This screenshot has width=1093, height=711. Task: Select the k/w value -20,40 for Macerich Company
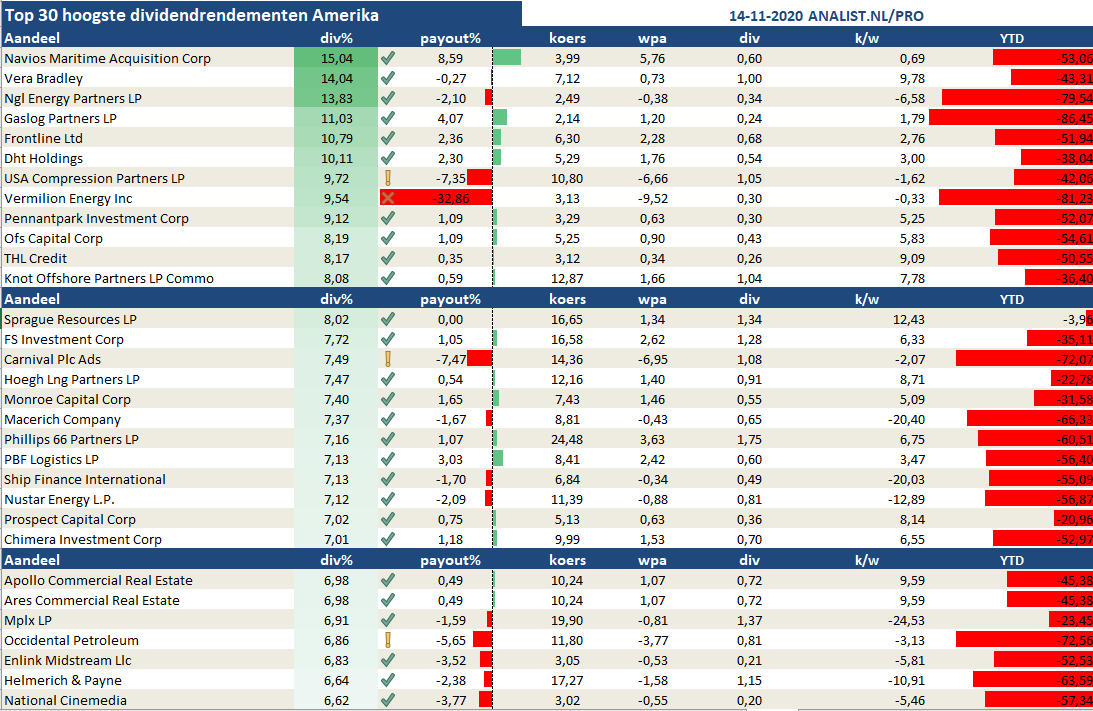pyautogui.click(x=906, y=420)
